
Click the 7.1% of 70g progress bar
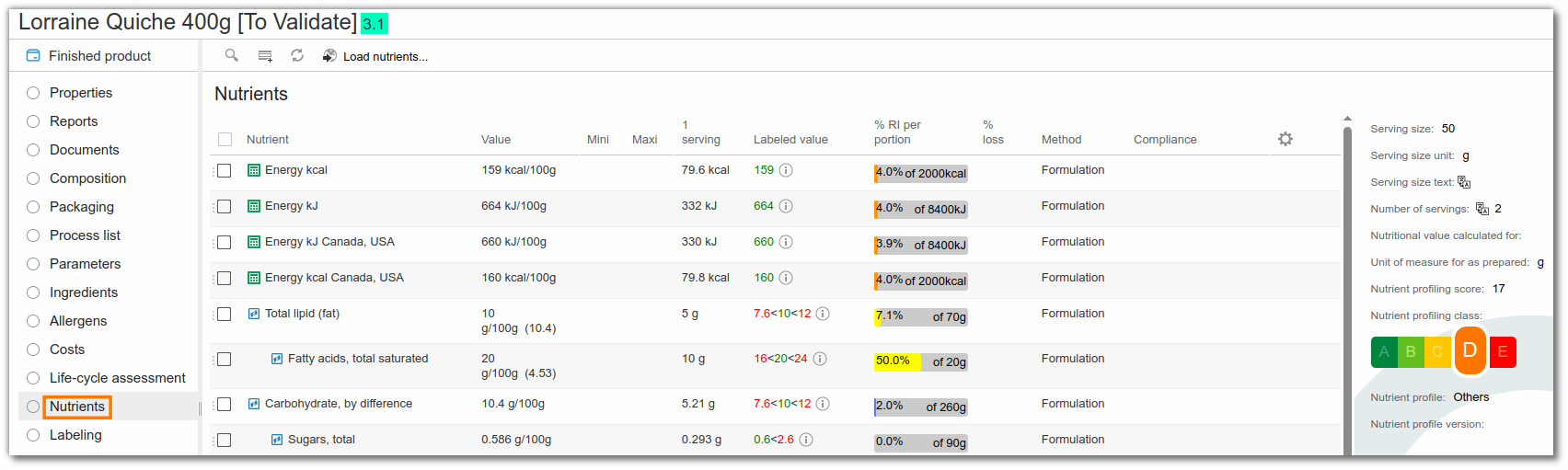click(x=921, y=316)
